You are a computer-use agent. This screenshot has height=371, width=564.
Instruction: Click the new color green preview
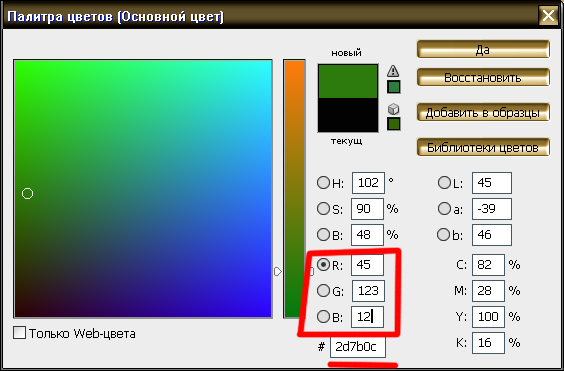(348, 81)
